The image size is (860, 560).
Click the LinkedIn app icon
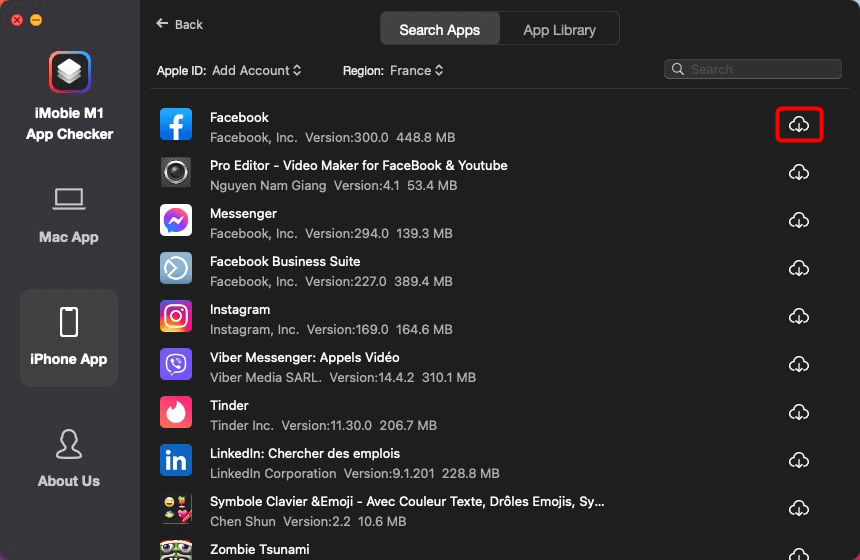coord(176,460)
